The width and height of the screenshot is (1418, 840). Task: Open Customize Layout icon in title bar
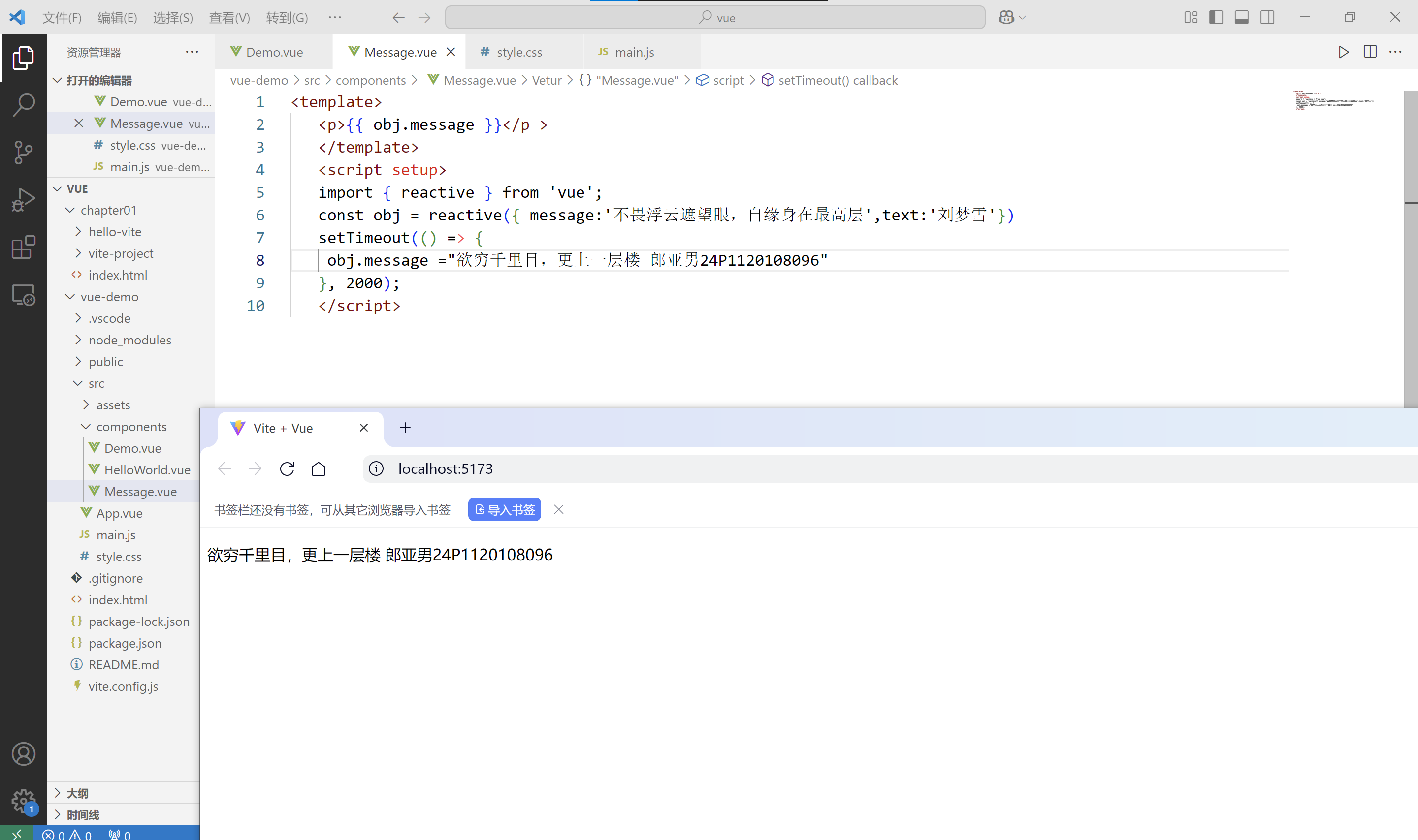click(x=1191, y=18)
